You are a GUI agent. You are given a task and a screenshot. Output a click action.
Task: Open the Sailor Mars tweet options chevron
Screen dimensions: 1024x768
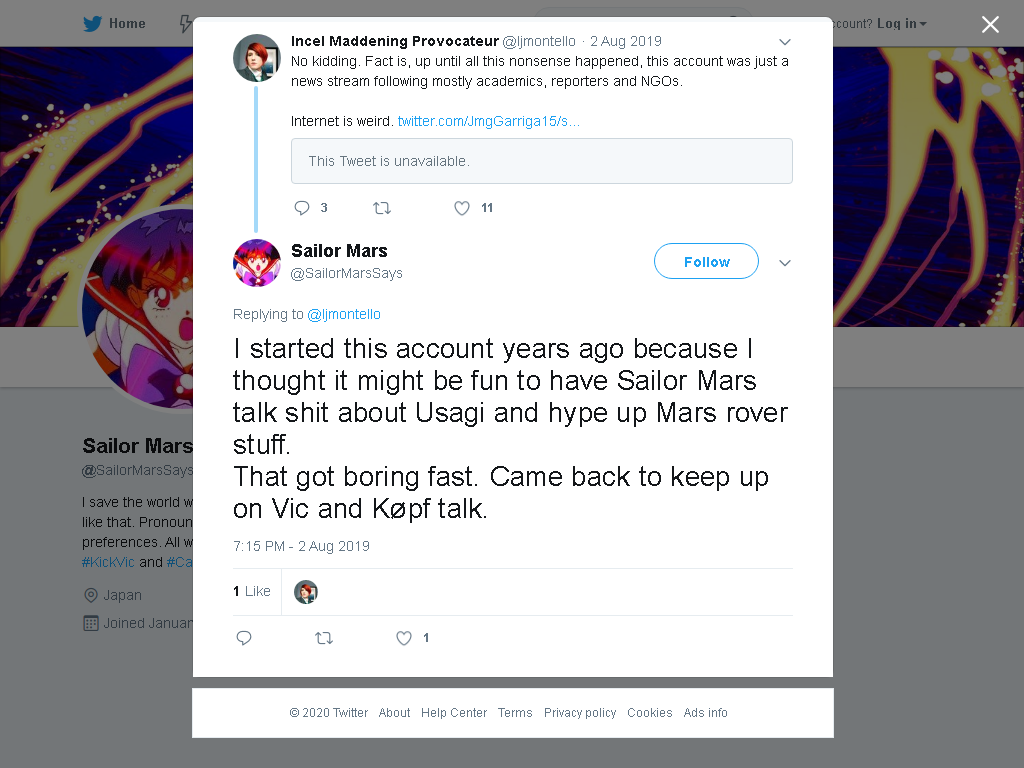click(785, 263)
